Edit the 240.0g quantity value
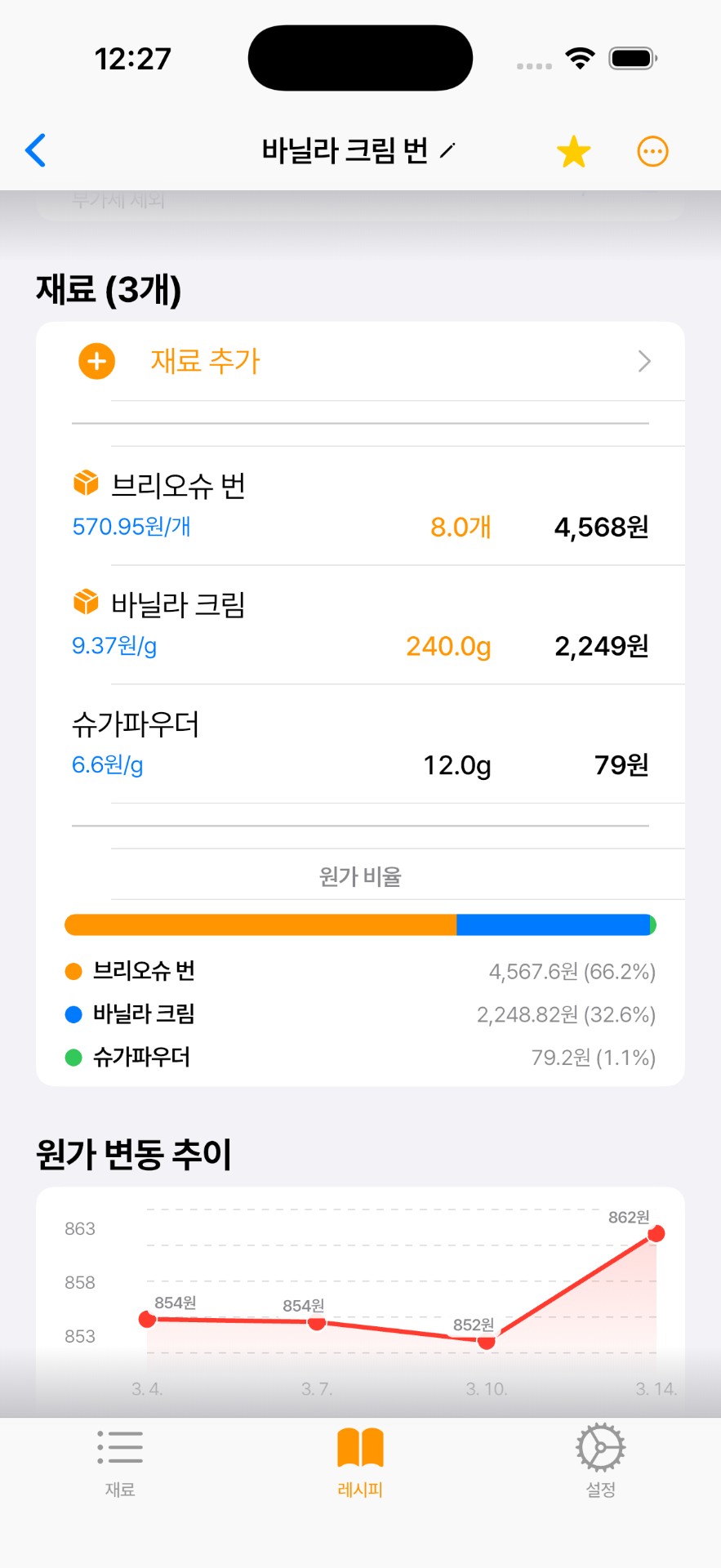 click(448, 646)
